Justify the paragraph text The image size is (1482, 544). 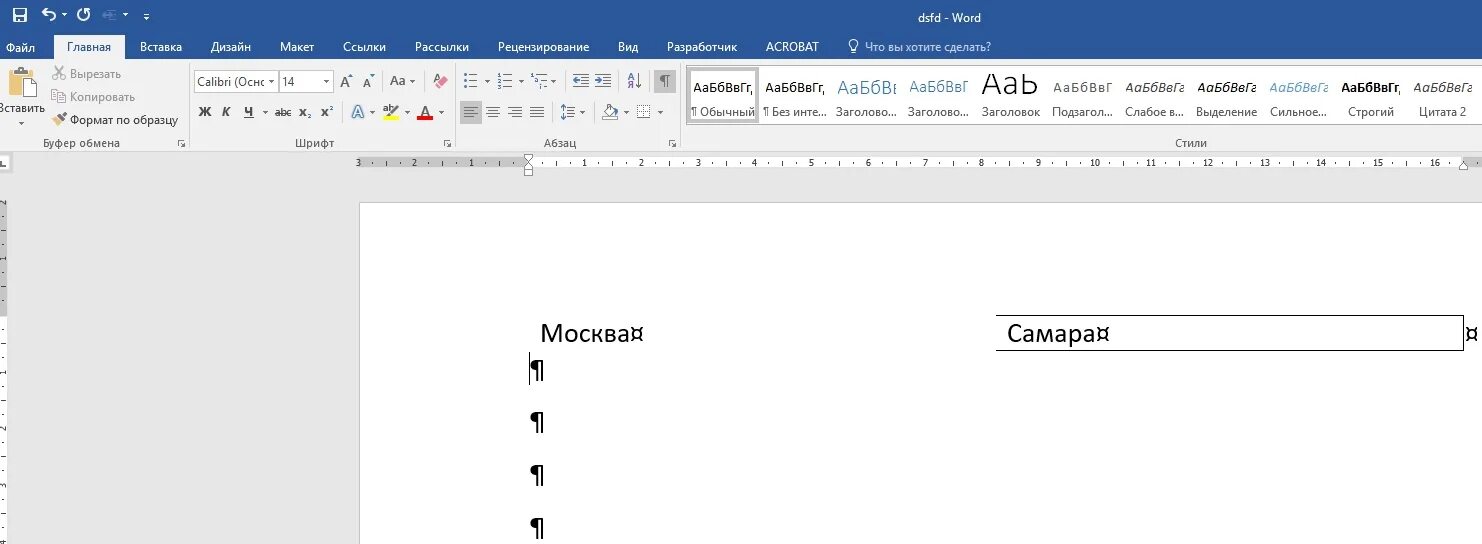pos(537,112)
